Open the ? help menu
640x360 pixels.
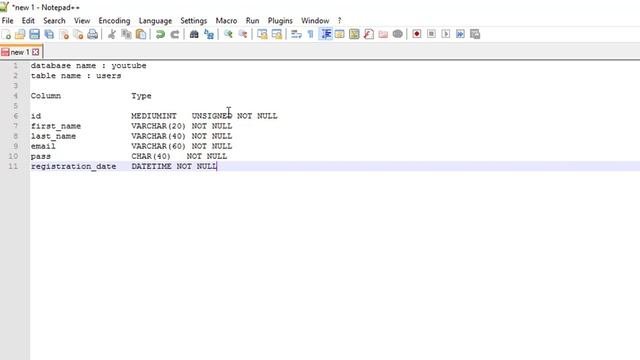point(339,20)
